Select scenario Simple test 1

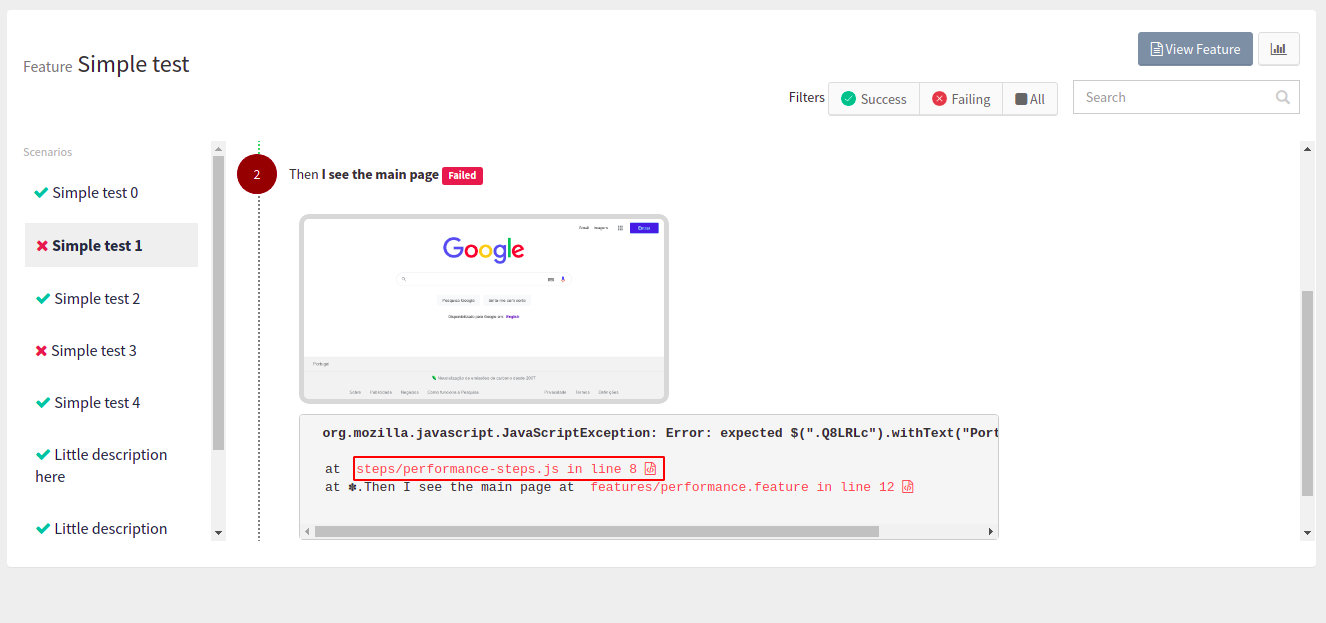(x=111, y=245)
